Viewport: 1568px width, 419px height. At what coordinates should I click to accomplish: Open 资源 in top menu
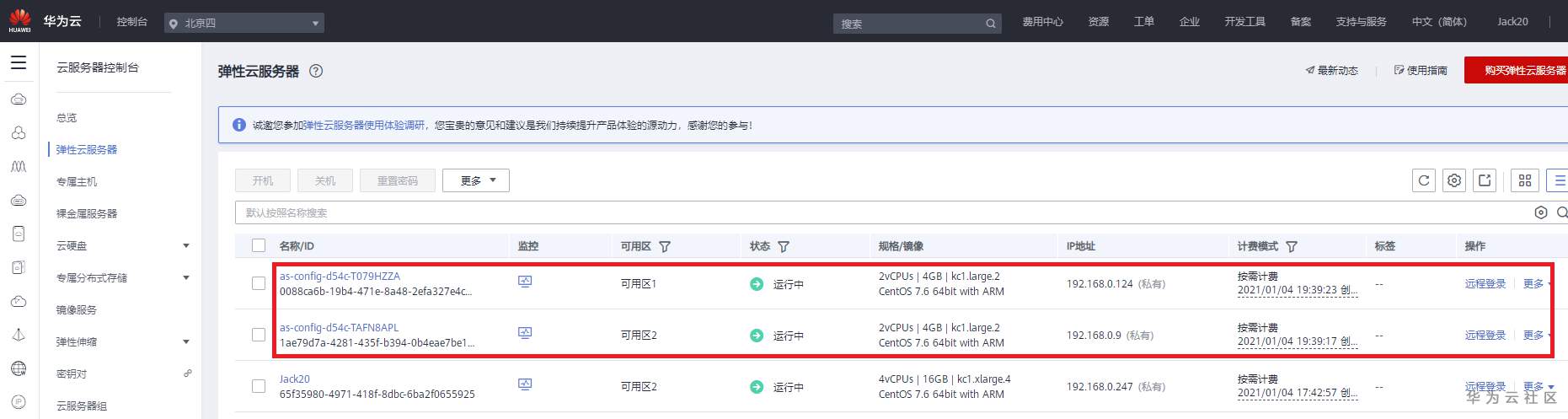pyautogui.click(x=1099, y=22)
